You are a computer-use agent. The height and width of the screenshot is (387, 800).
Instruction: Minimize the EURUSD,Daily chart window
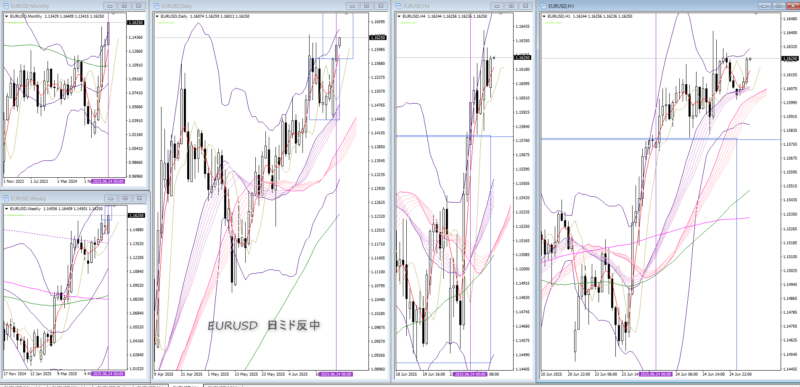[352, 6]
